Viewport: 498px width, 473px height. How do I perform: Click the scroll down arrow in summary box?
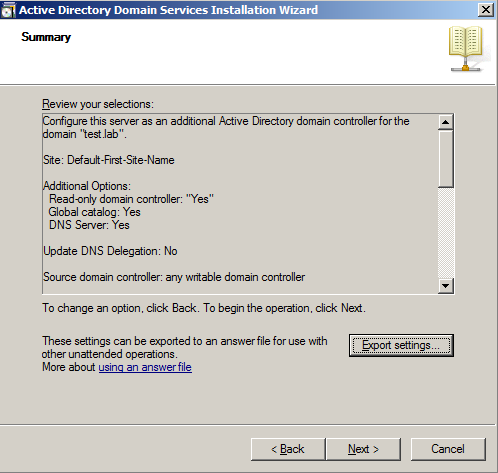tap(446, 286)
